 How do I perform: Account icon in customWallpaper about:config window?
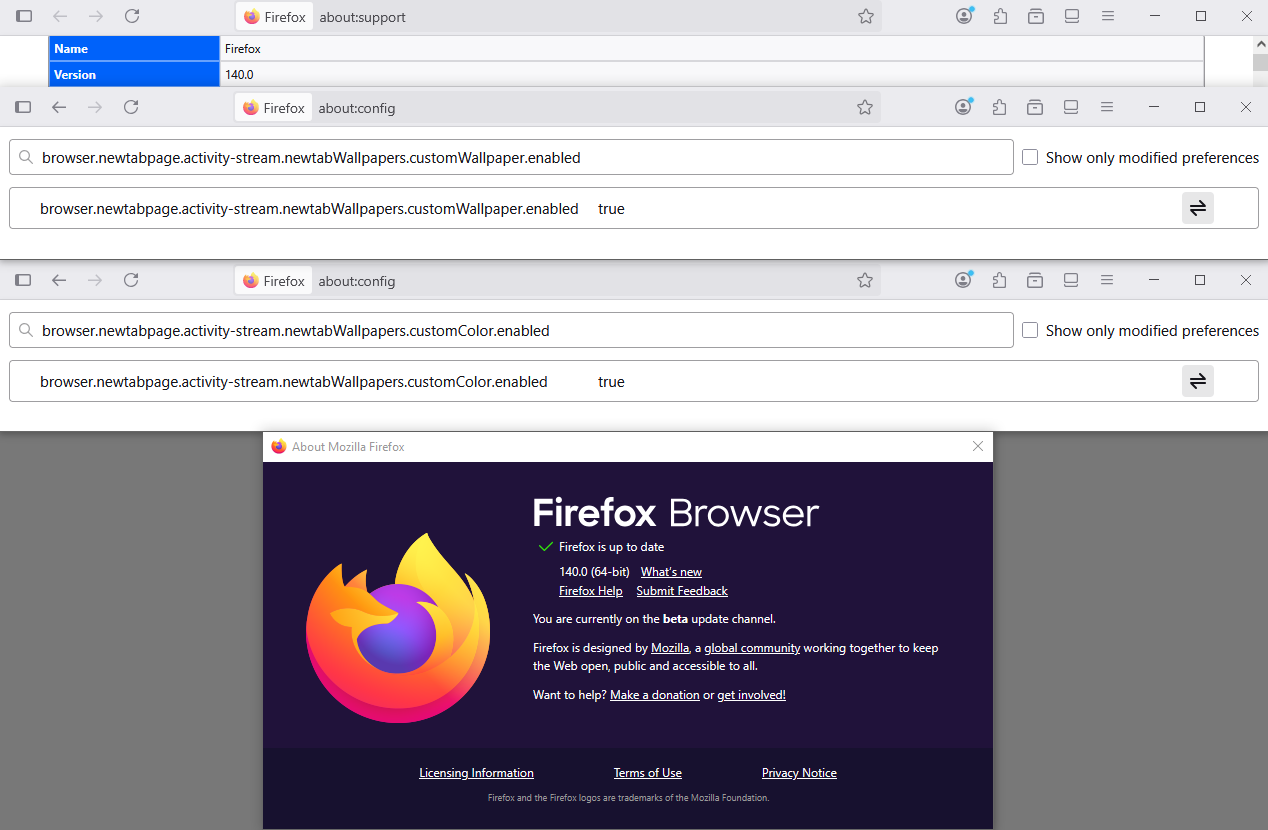[963, 107]
